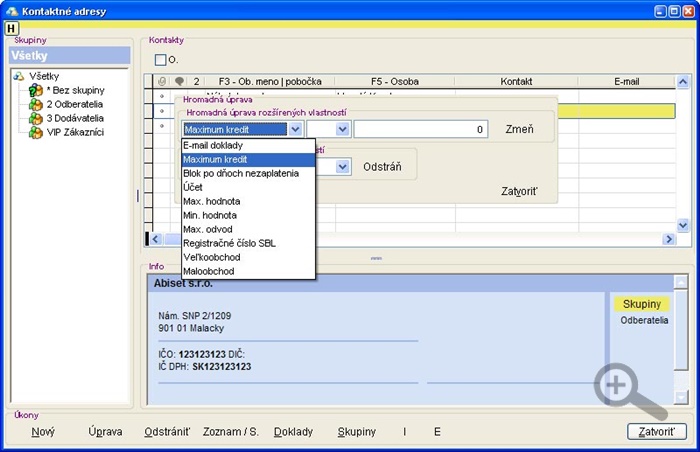Click the comment bubble column icon

[x=179, y=81]
